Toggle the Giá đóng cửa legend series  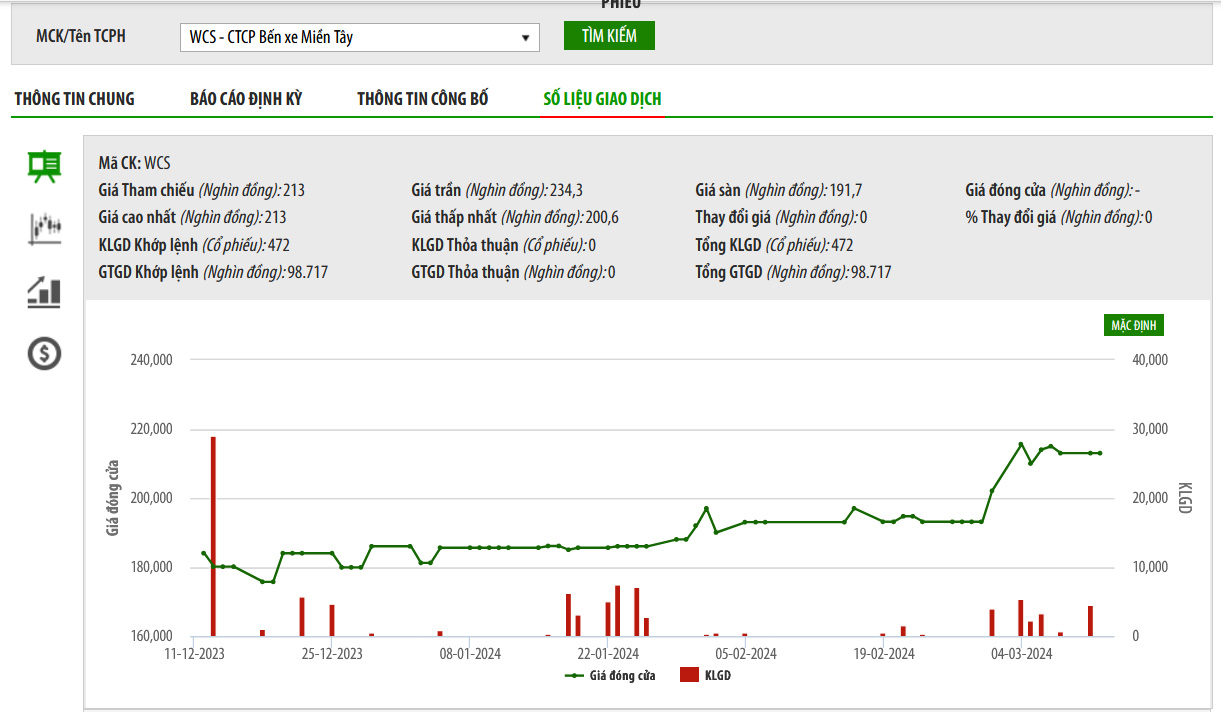622,676
